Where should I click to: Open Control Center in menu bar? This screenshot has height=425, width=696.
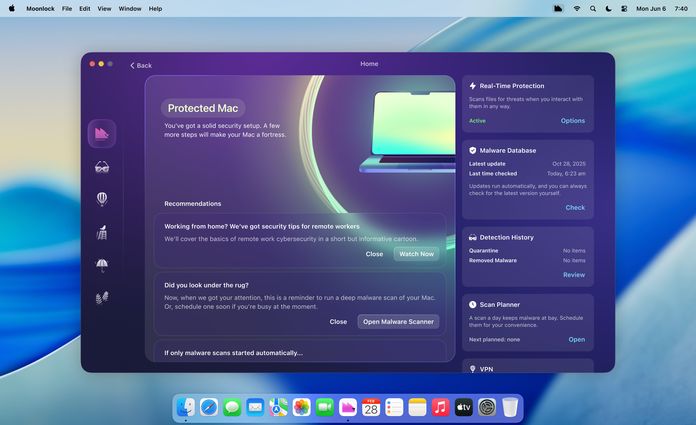(x=624, y=8)
